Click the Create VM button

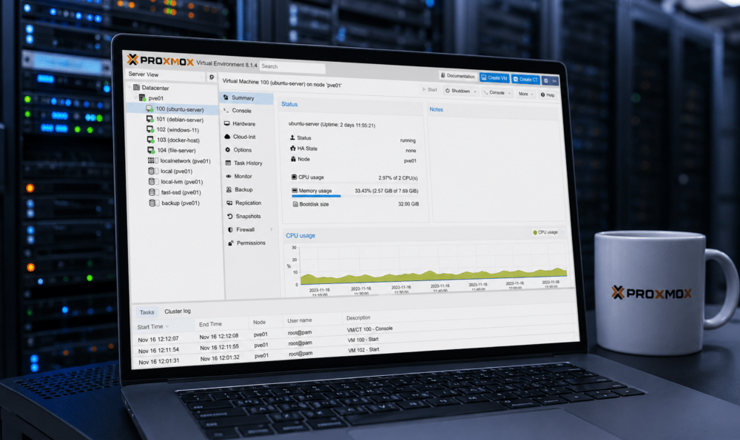click(494, 77)
